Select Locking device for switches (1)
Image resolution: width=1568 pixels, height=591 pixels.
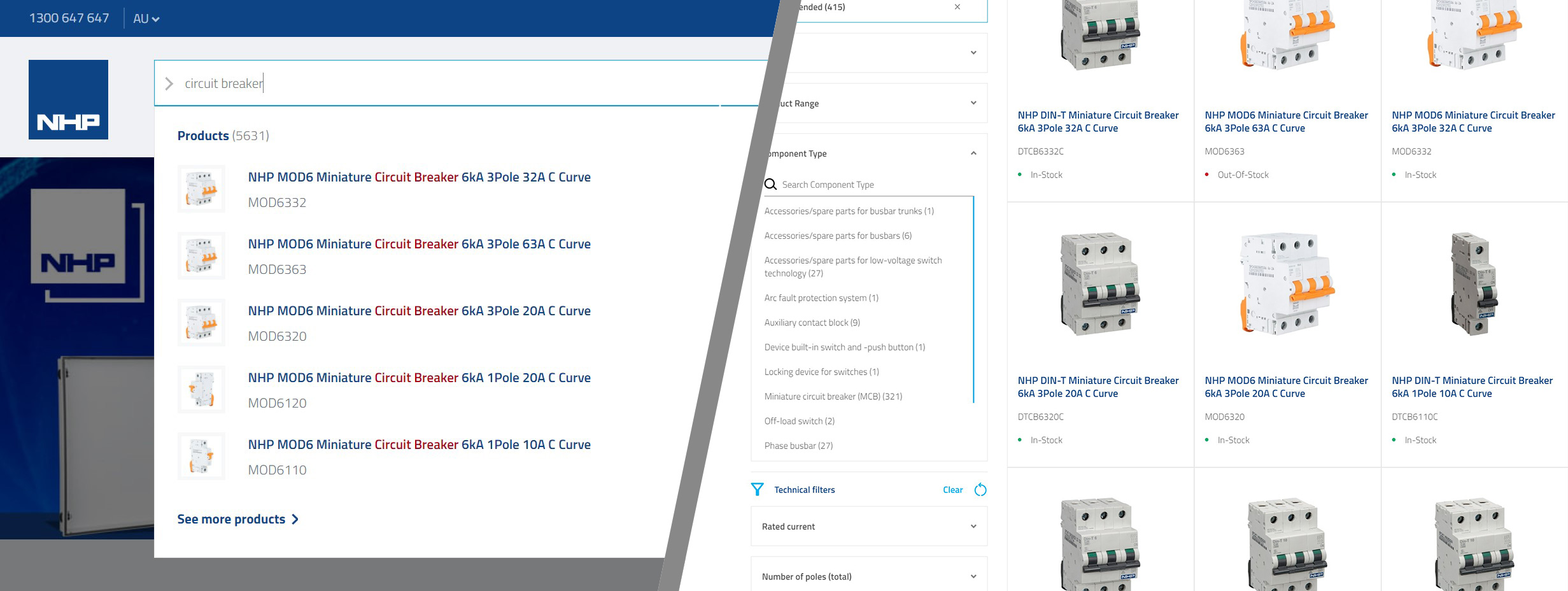[x=821, y=372]
